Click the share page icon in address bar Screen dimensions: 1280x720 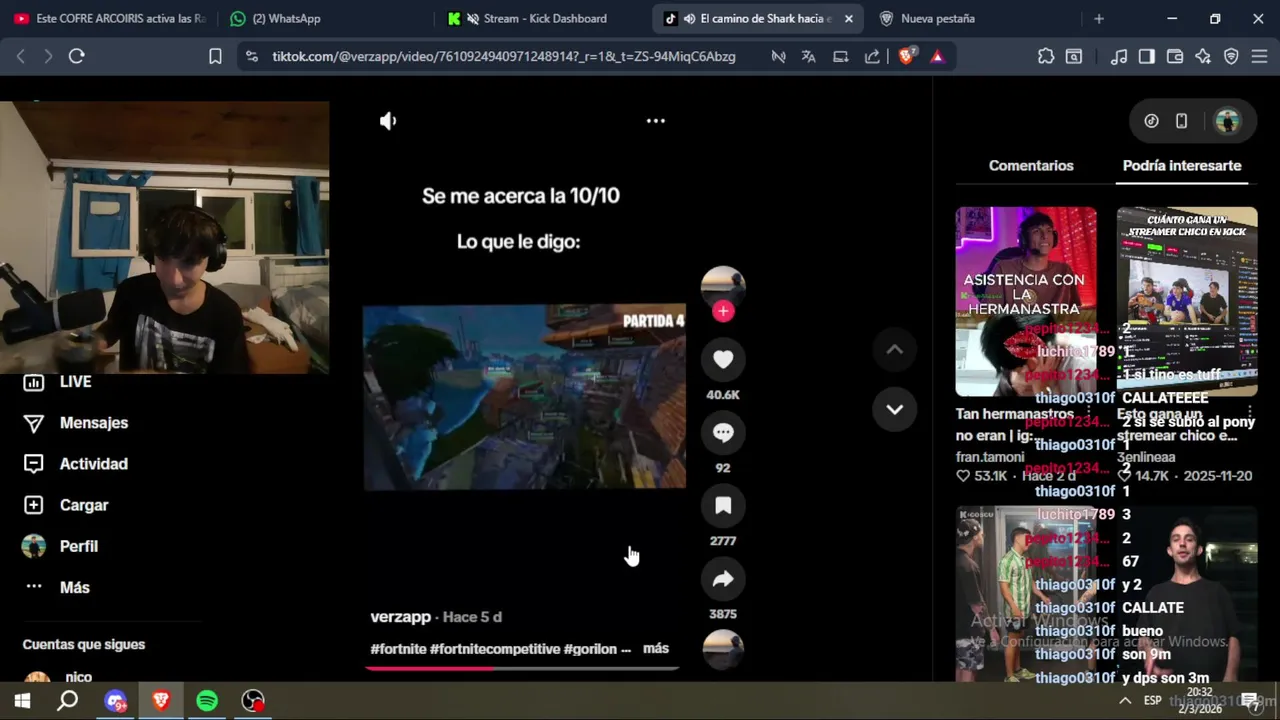pyautogui.click(x=872, y=57)
